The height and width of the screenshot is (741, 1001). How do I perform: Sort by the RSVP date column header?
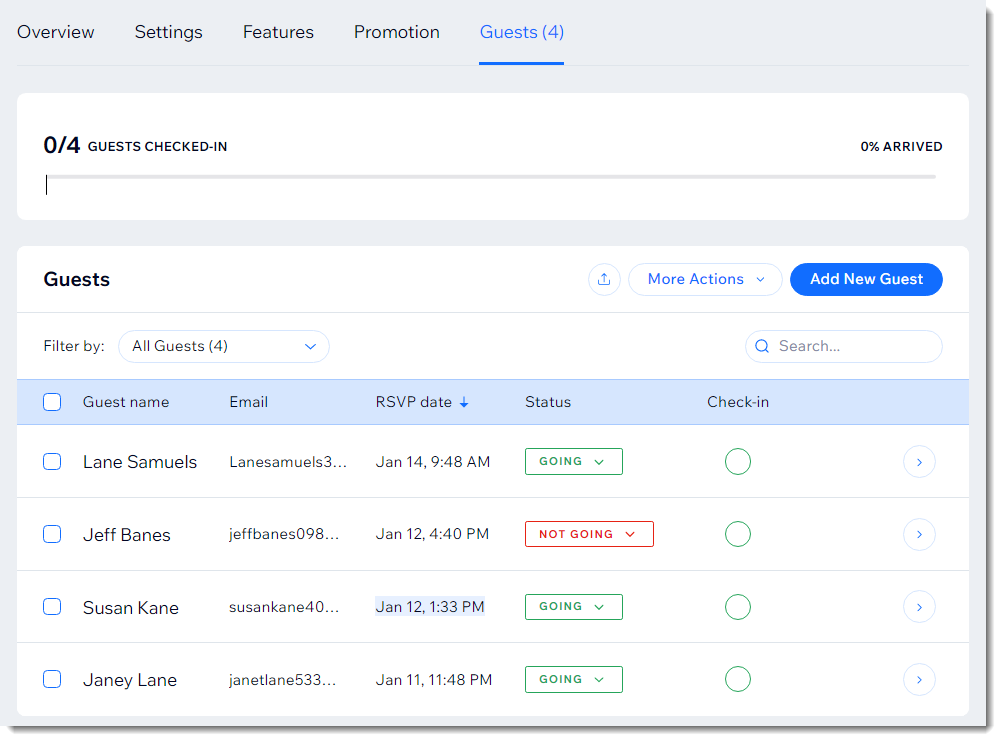click(414, 402)
